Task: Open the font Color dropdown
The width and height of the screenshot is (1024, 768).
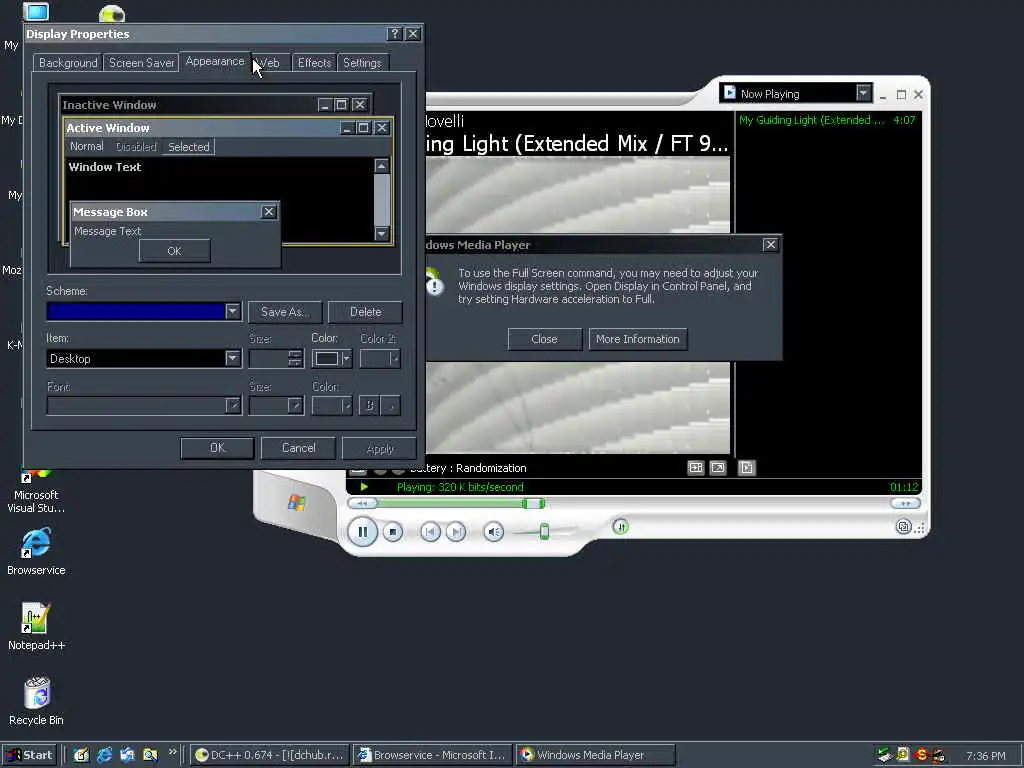Action: point(332,406)
